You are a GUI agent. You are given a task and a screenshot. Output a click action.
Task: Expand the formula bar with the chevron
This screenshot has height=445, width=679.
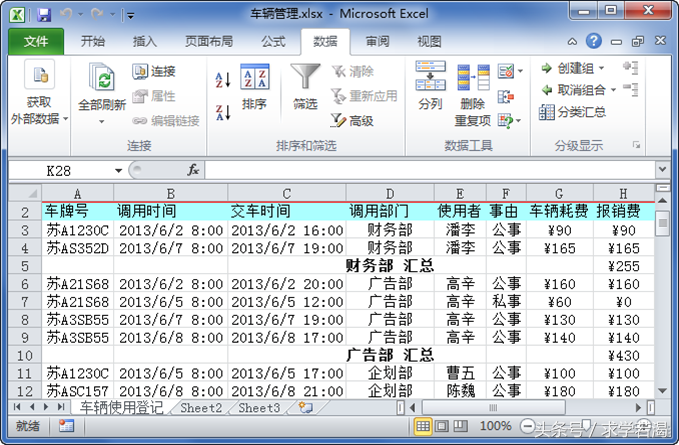662,170
